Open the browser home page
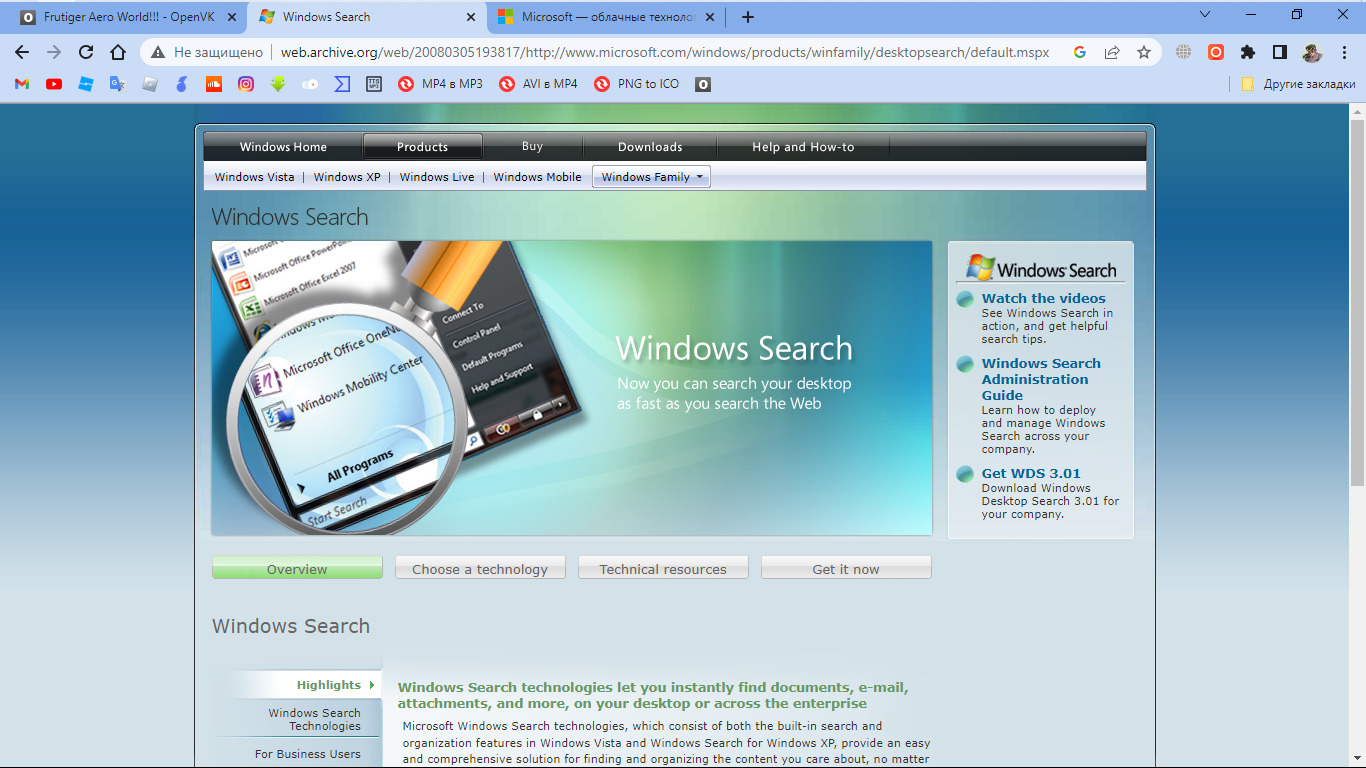Viewport: 1366px width, 768px height. pyautogui.click(x=118, y=52)
